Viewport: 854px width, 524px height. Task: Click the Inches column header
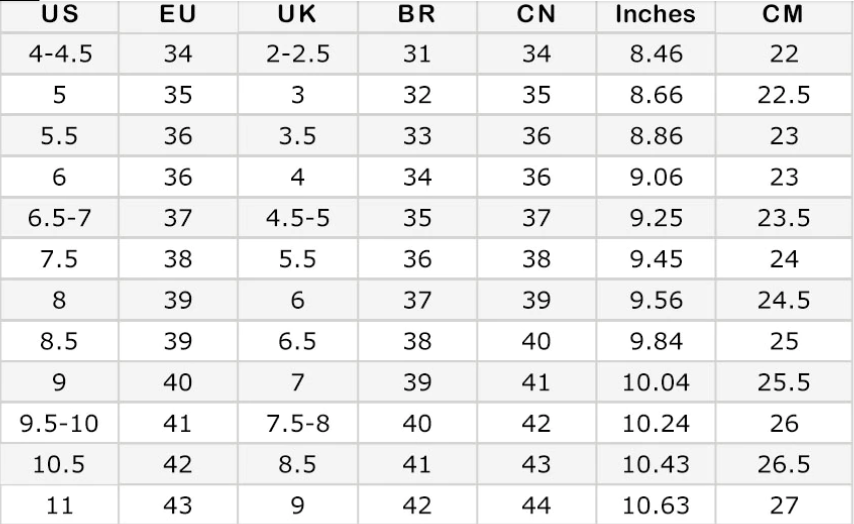655,16
